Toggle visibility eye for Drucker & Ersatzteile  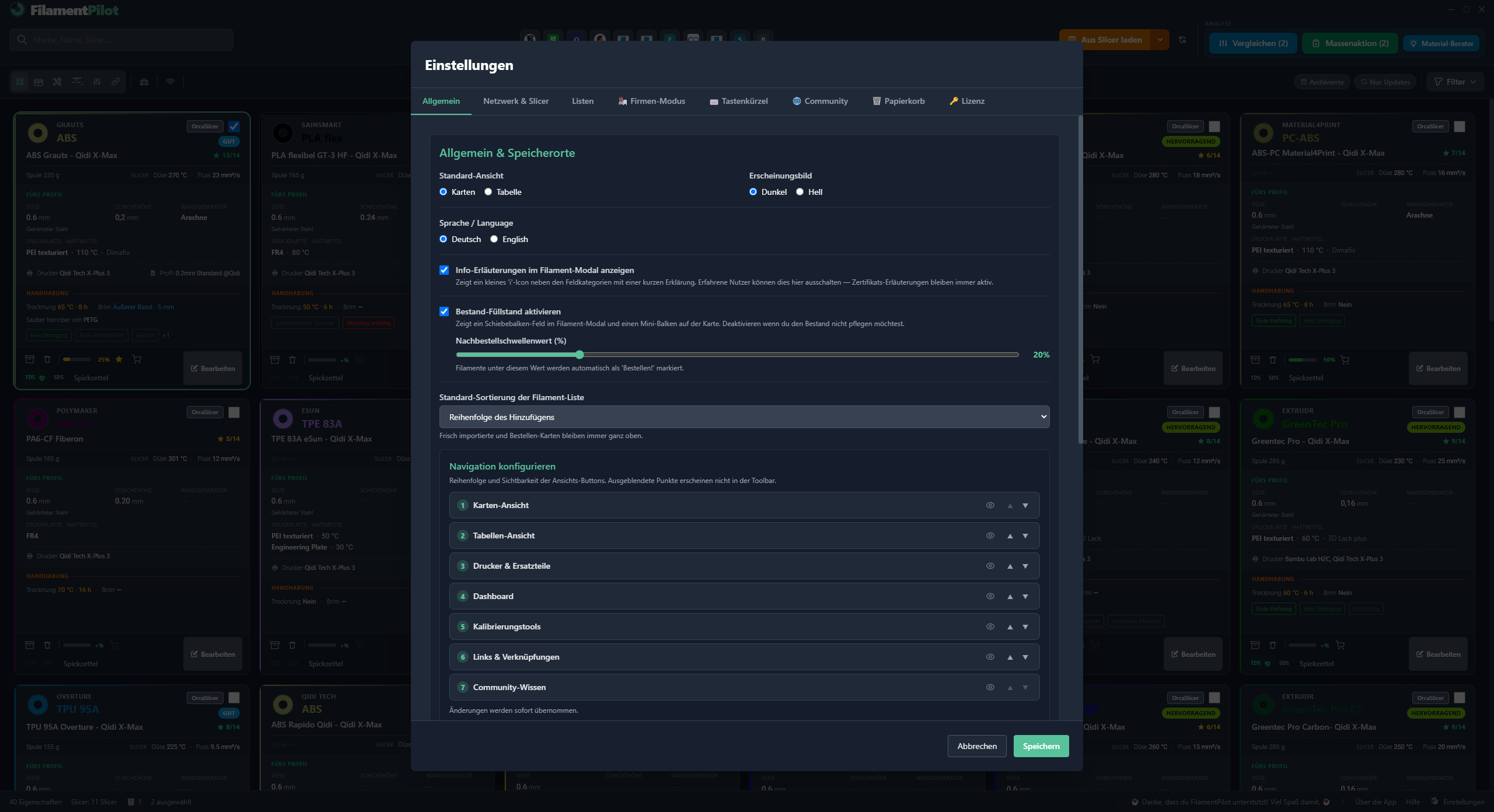[x=990, y=566]
